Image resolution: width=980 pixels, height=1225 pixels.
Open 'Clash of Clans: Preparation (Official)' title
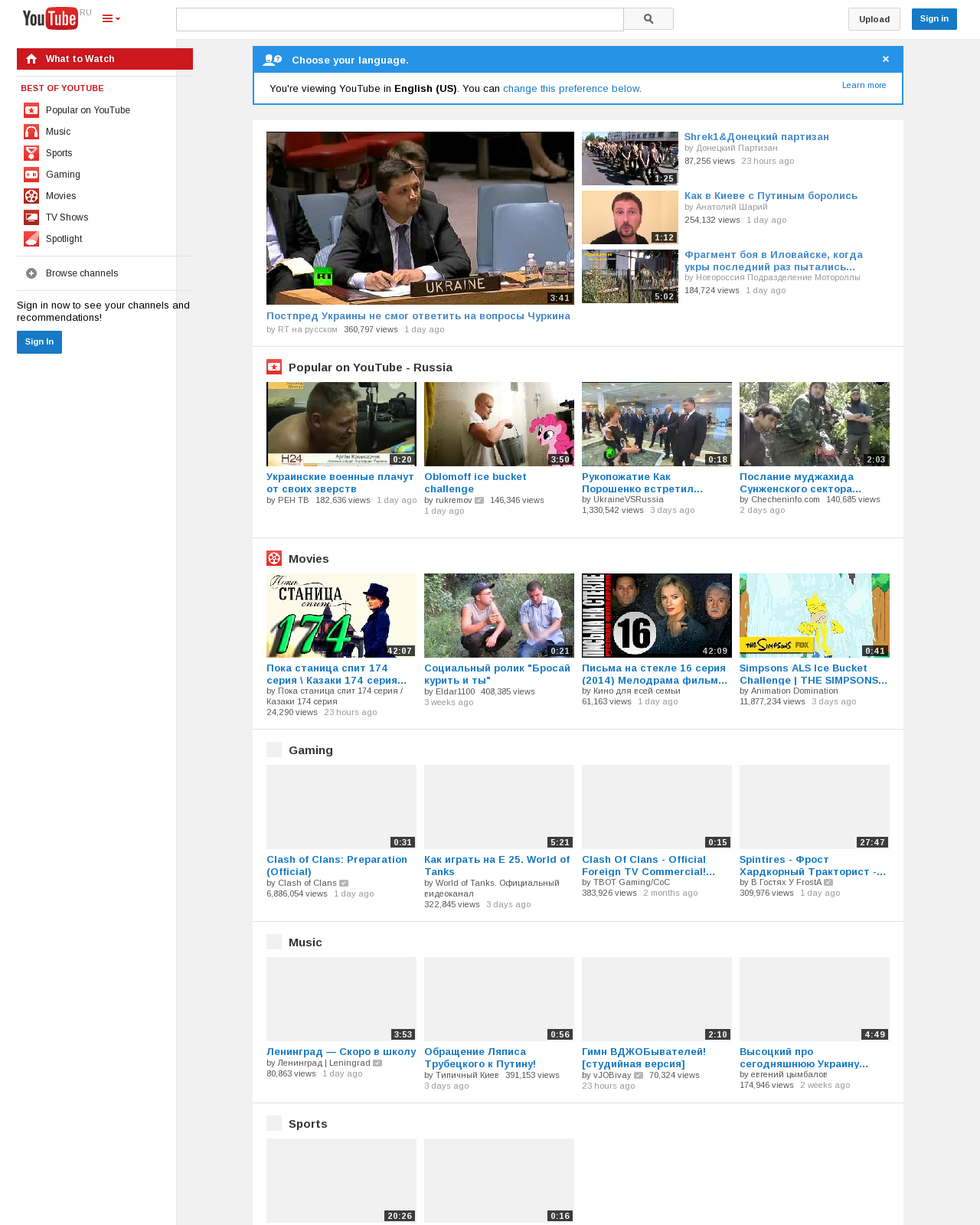point(337,866)
